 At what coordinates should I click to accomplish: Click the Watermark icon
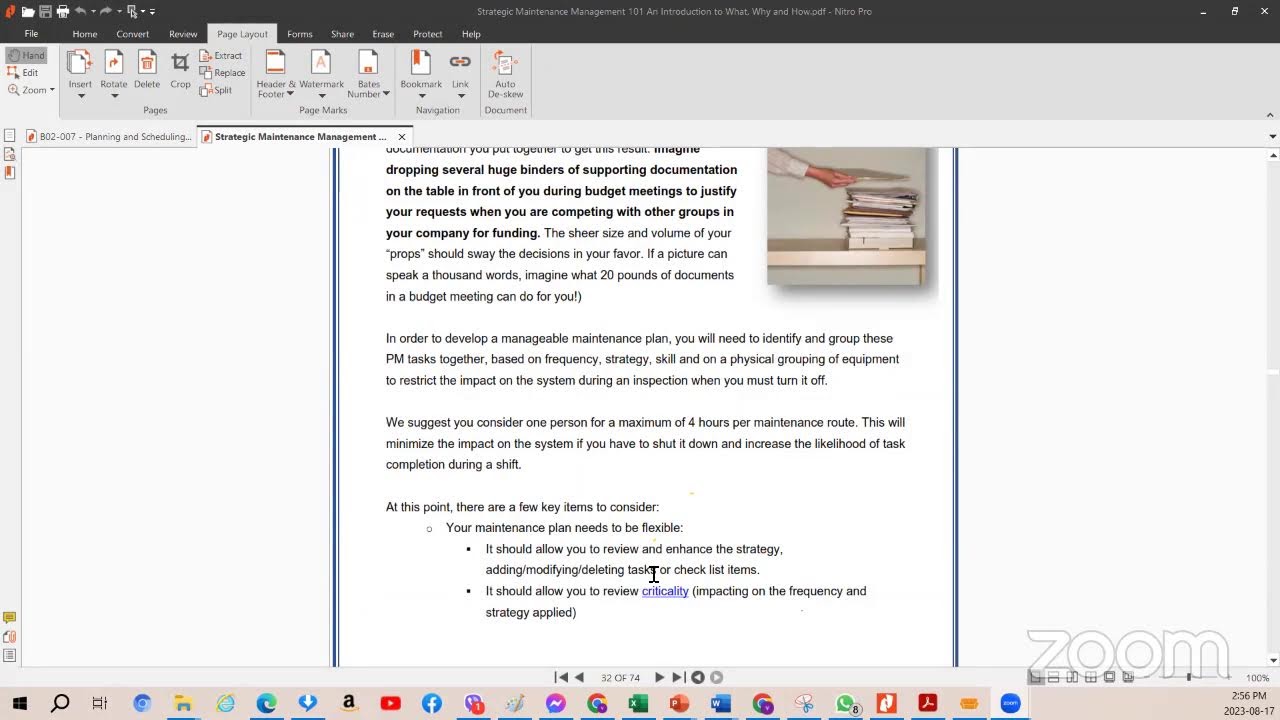tap(321, 62)
